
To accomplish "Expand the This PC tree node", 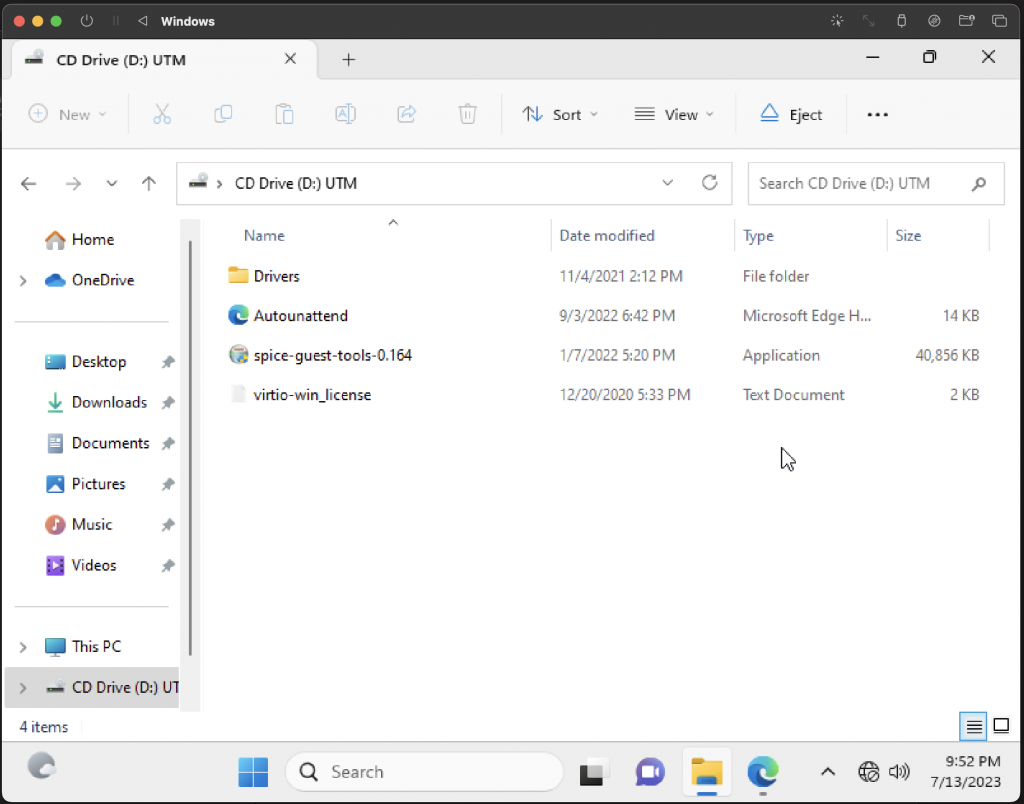I will [x=23, y=647].
